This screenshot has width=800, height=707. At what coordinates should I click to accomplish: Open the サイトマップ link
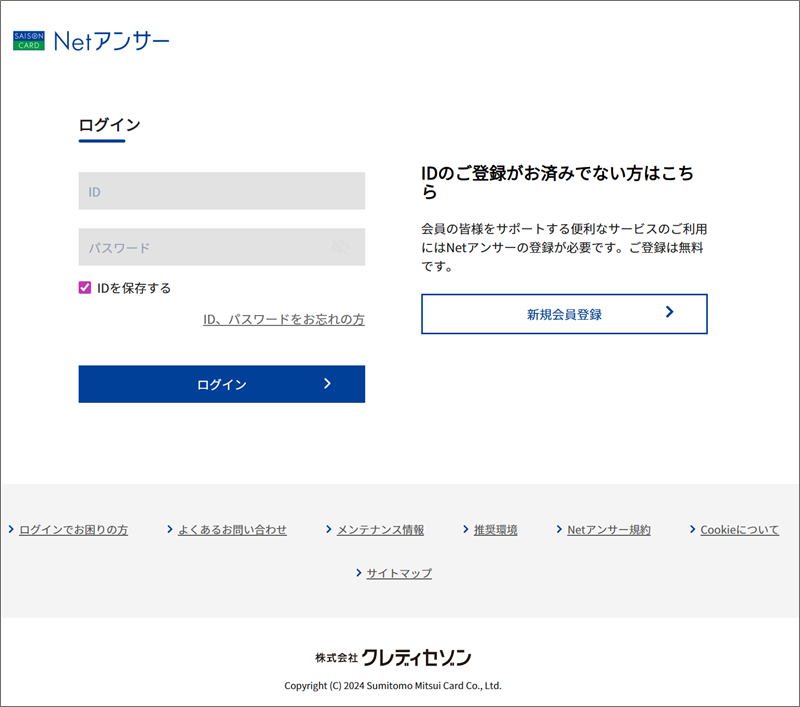tap(399, 573)
